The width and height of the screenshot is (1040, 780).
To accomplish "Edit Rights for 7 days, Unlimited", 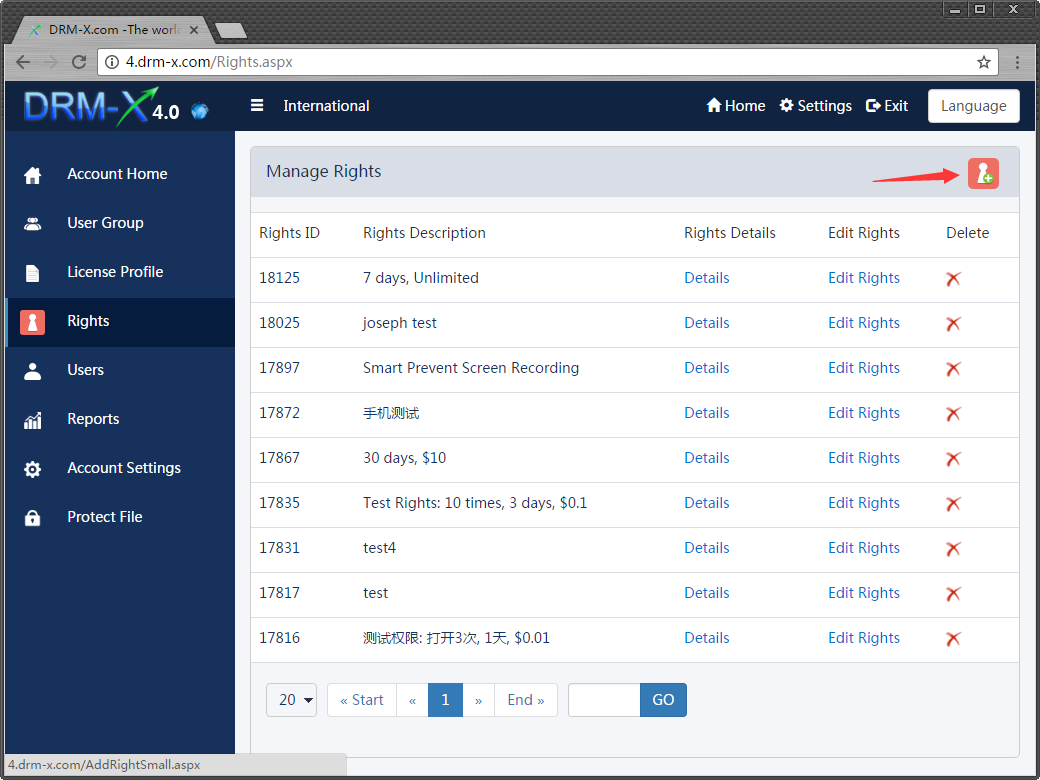I will (864, 278).
